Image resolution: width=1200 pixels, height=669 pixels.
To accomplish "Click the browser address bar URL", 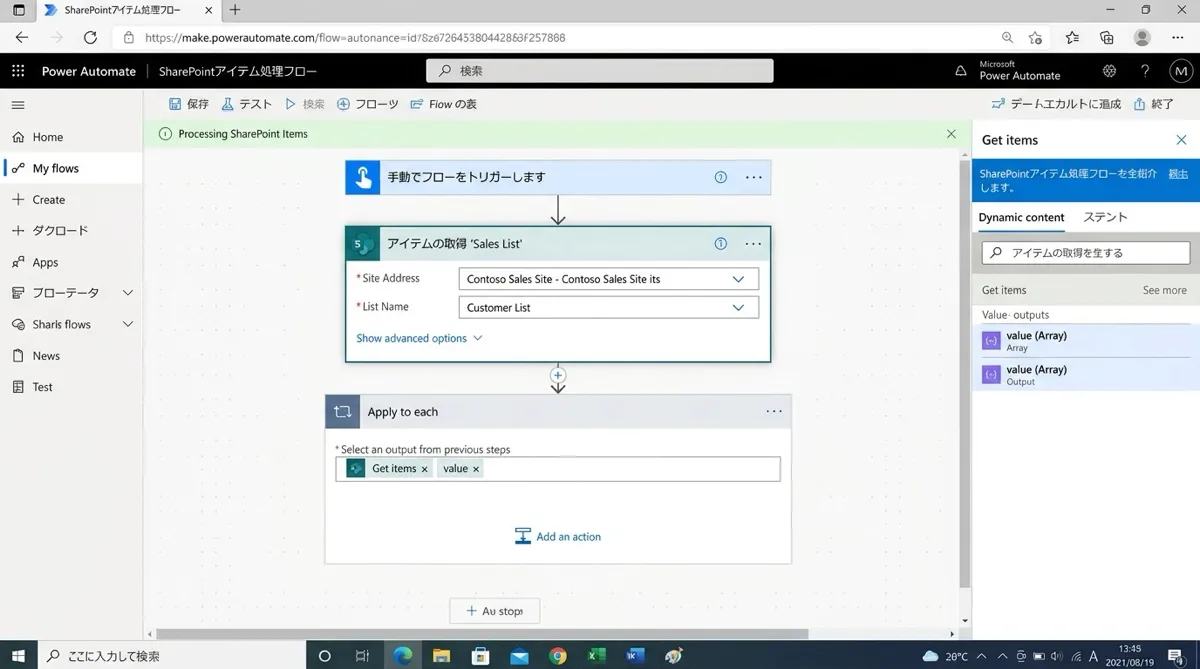I will click(x=355, y=38).
